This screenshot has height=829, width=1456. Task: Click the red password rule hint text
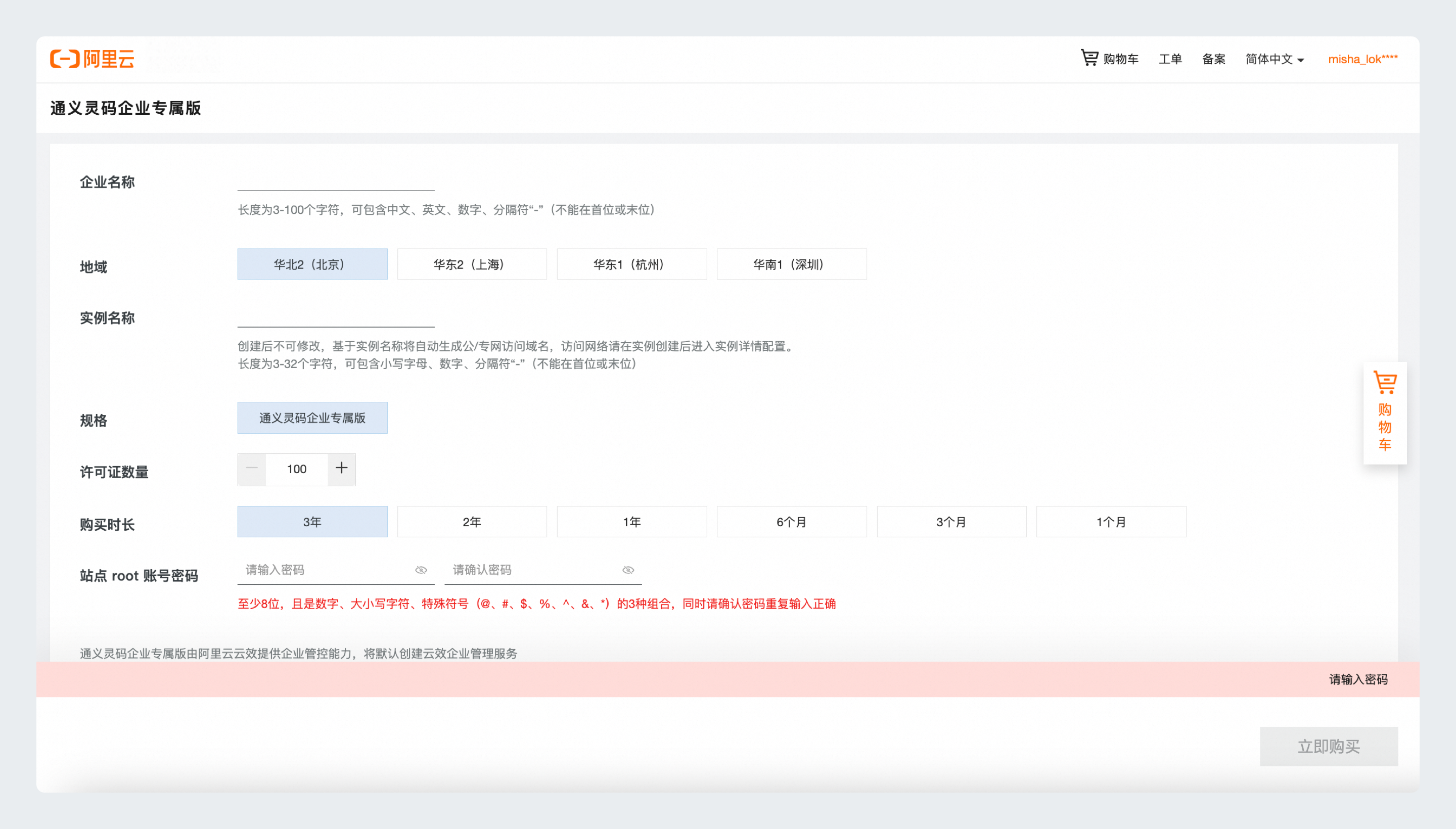tap(536, 604)
